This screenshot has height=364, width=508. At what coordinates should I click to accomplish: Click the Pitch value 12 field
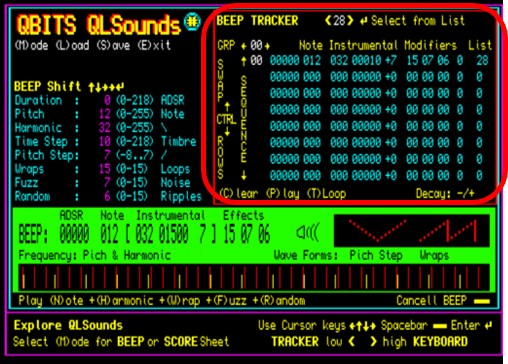105,114
